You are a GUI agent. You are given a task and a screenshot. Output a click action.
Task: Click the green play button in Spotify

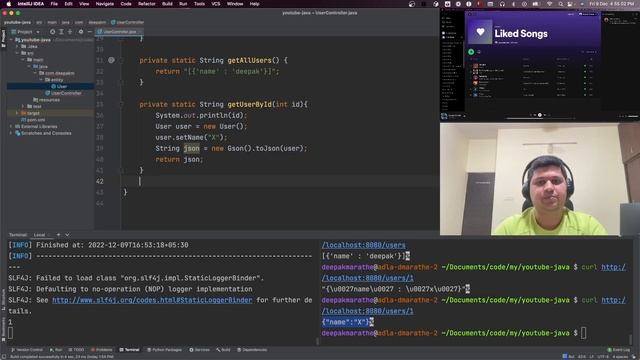pos(471,52)
